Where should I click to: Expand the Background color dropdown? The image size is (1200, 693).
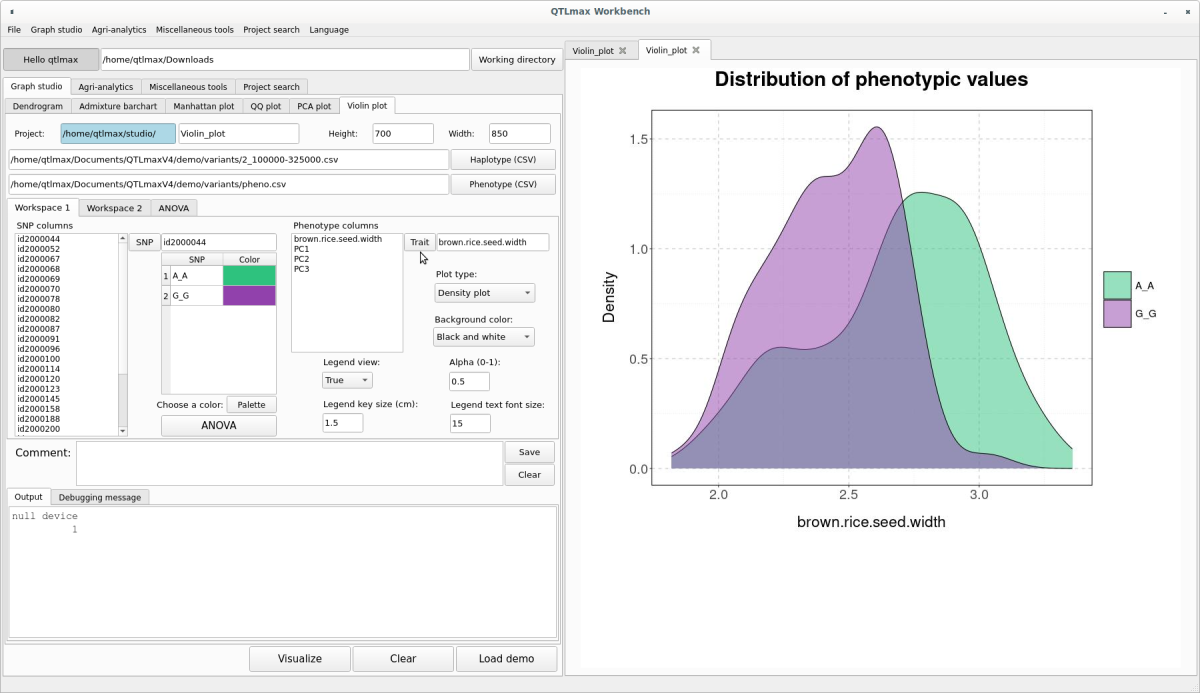pos(484,337)
